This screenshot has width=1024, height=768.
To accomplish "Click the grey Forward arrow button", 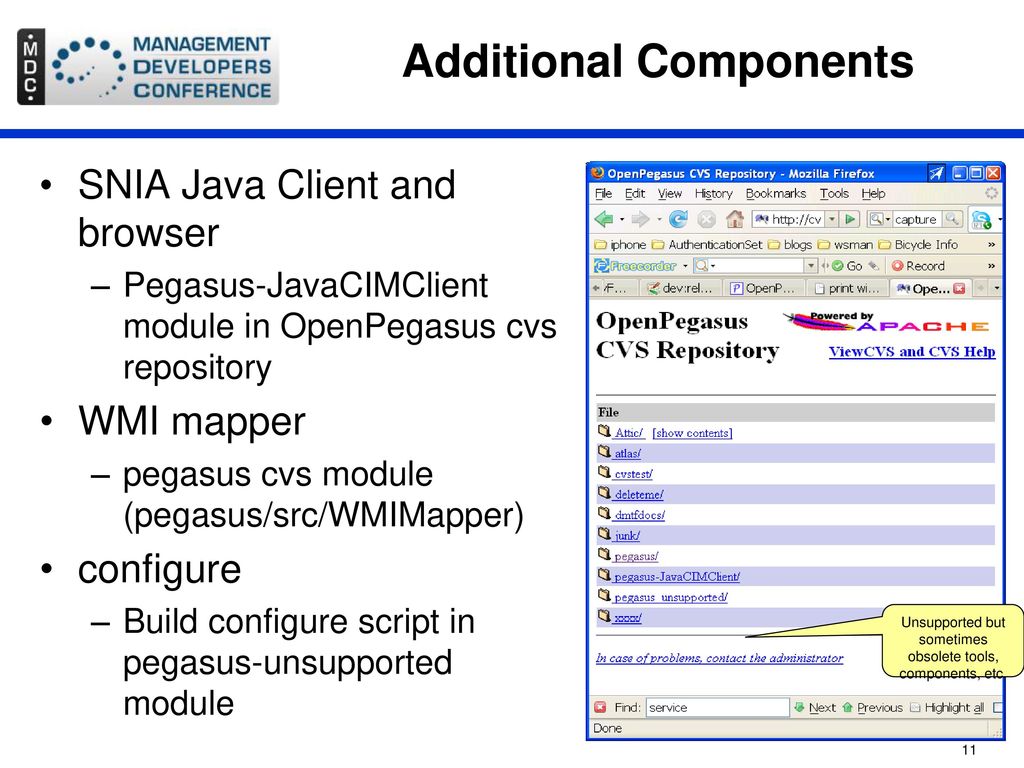I will [x=641, y=219].
